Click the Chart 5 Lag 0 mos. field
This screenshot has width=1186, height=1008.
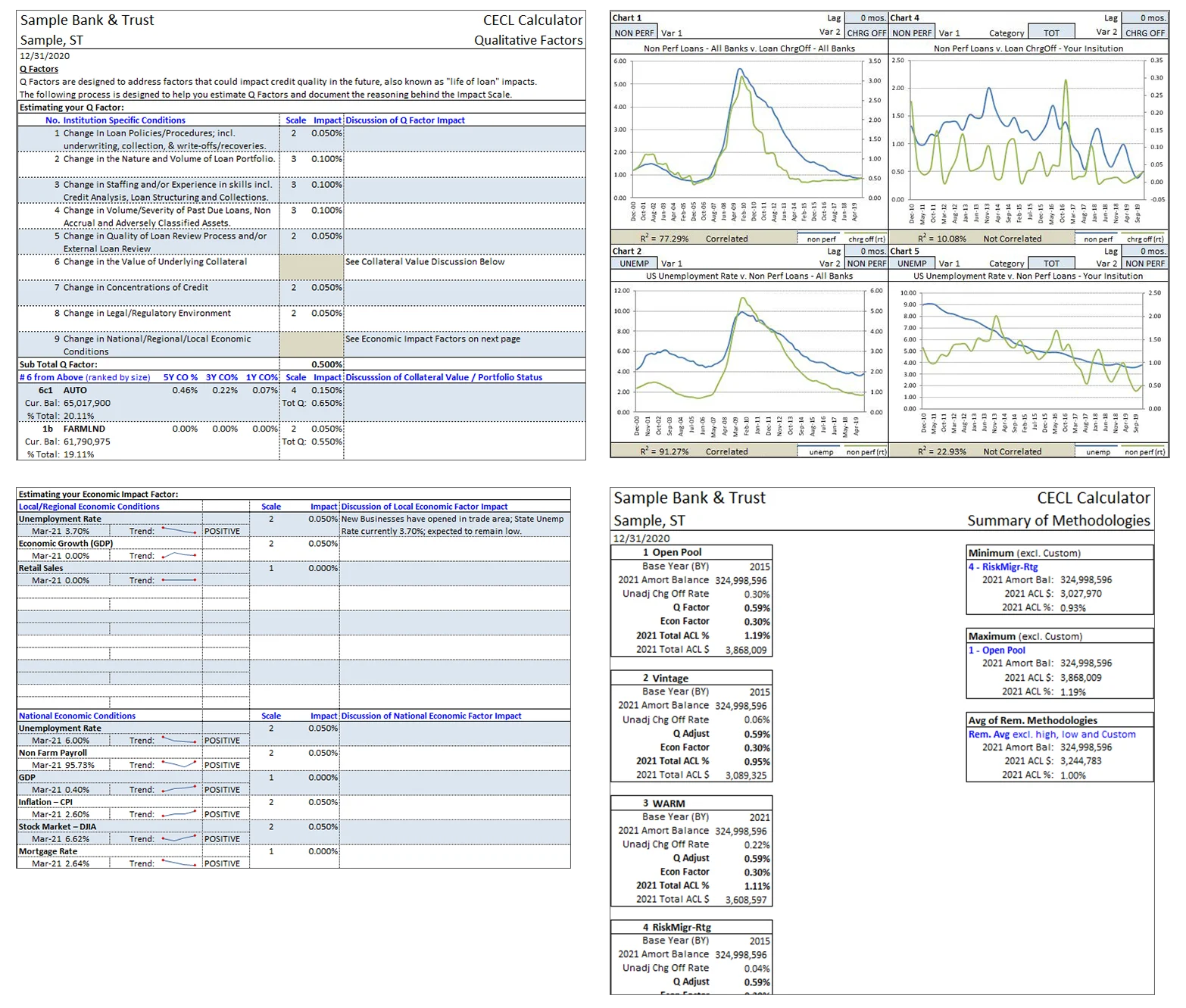[x=1144, y=251]
